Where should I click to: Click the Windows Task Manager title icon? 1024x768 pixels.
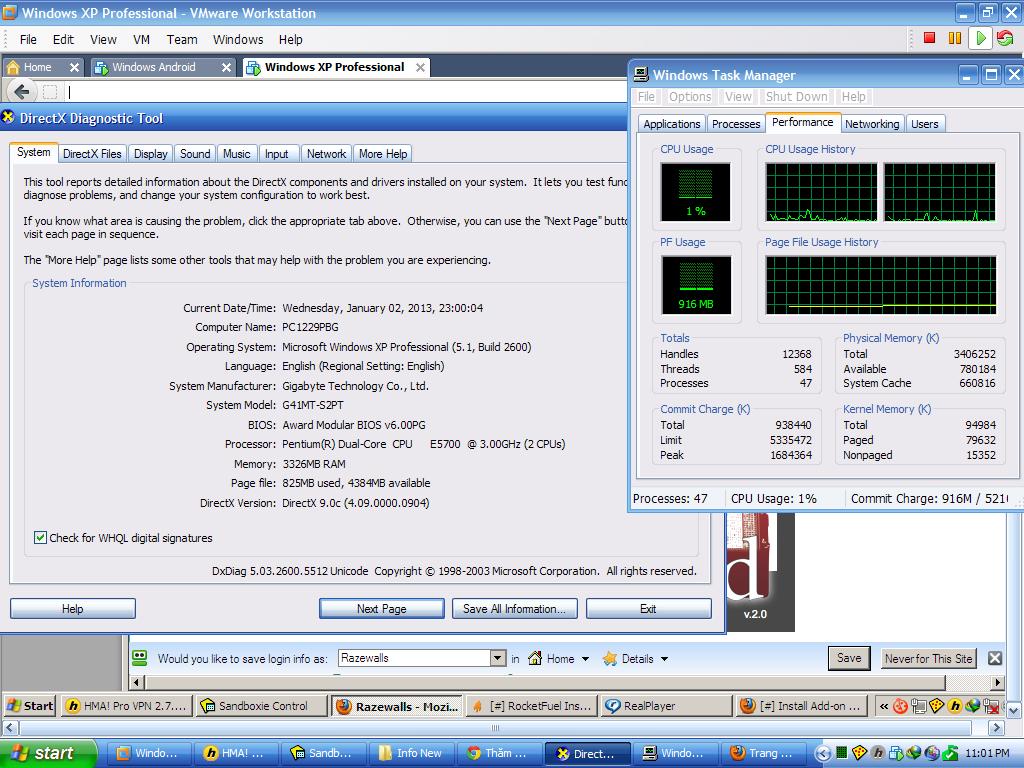click(x=641, y=75)
